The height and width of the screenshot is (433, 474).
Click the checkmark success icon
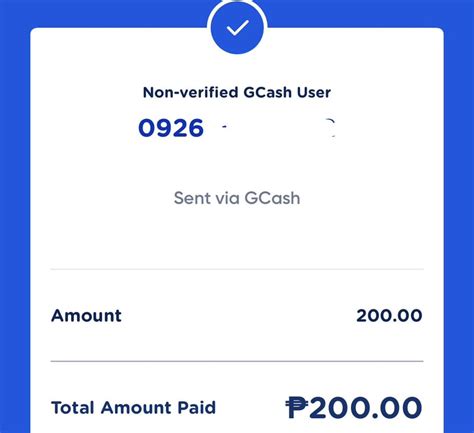coord(237,27)
